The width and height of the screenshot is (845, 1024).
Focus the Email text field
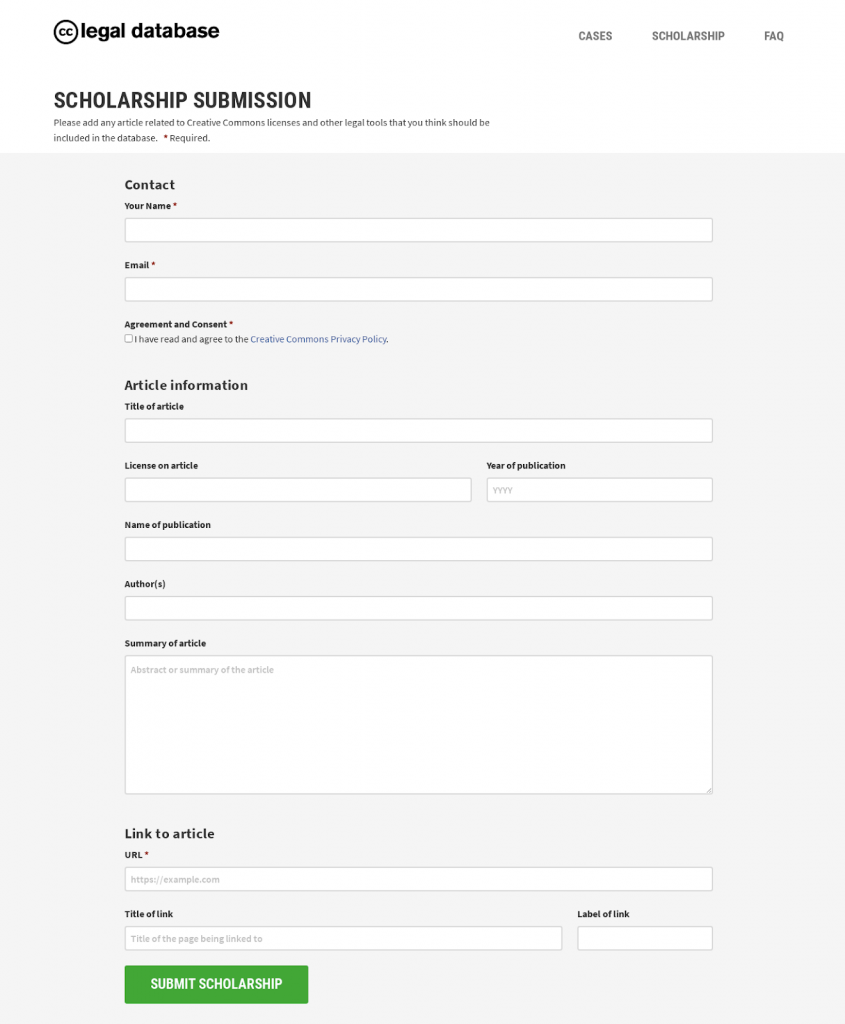(418, 289)
